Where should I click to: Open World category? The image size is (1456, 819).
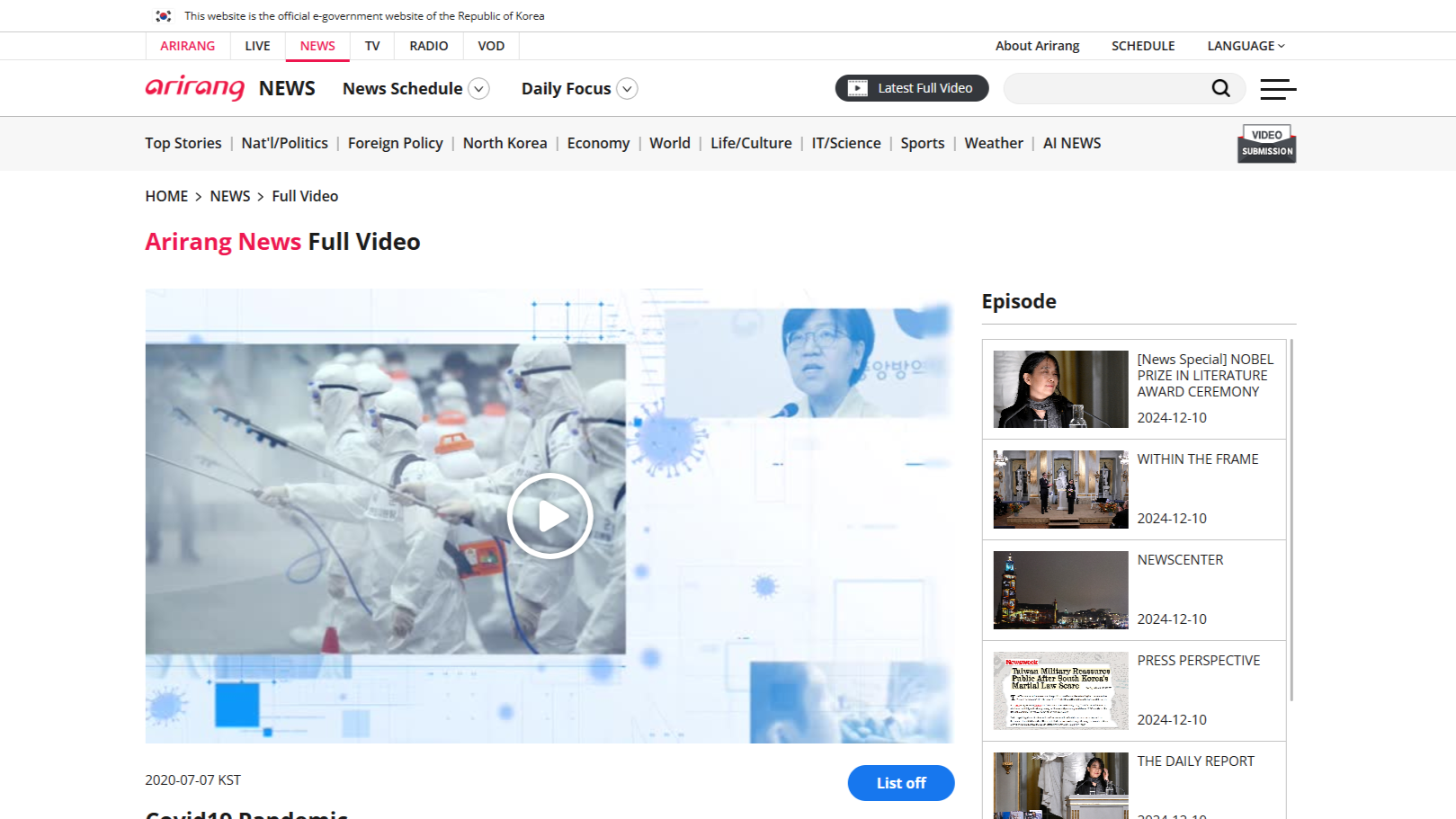tap(670, 143)
